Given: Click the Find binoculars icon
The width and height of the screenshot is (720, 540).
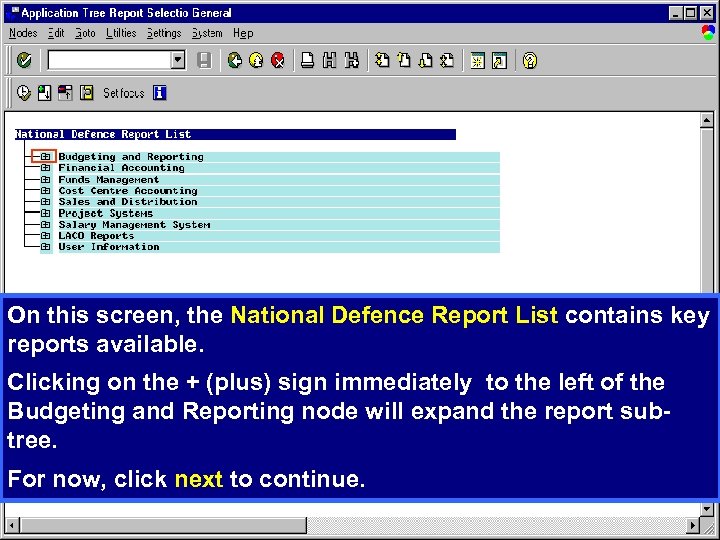Looking at the screenshot, I should coord(329,60).
